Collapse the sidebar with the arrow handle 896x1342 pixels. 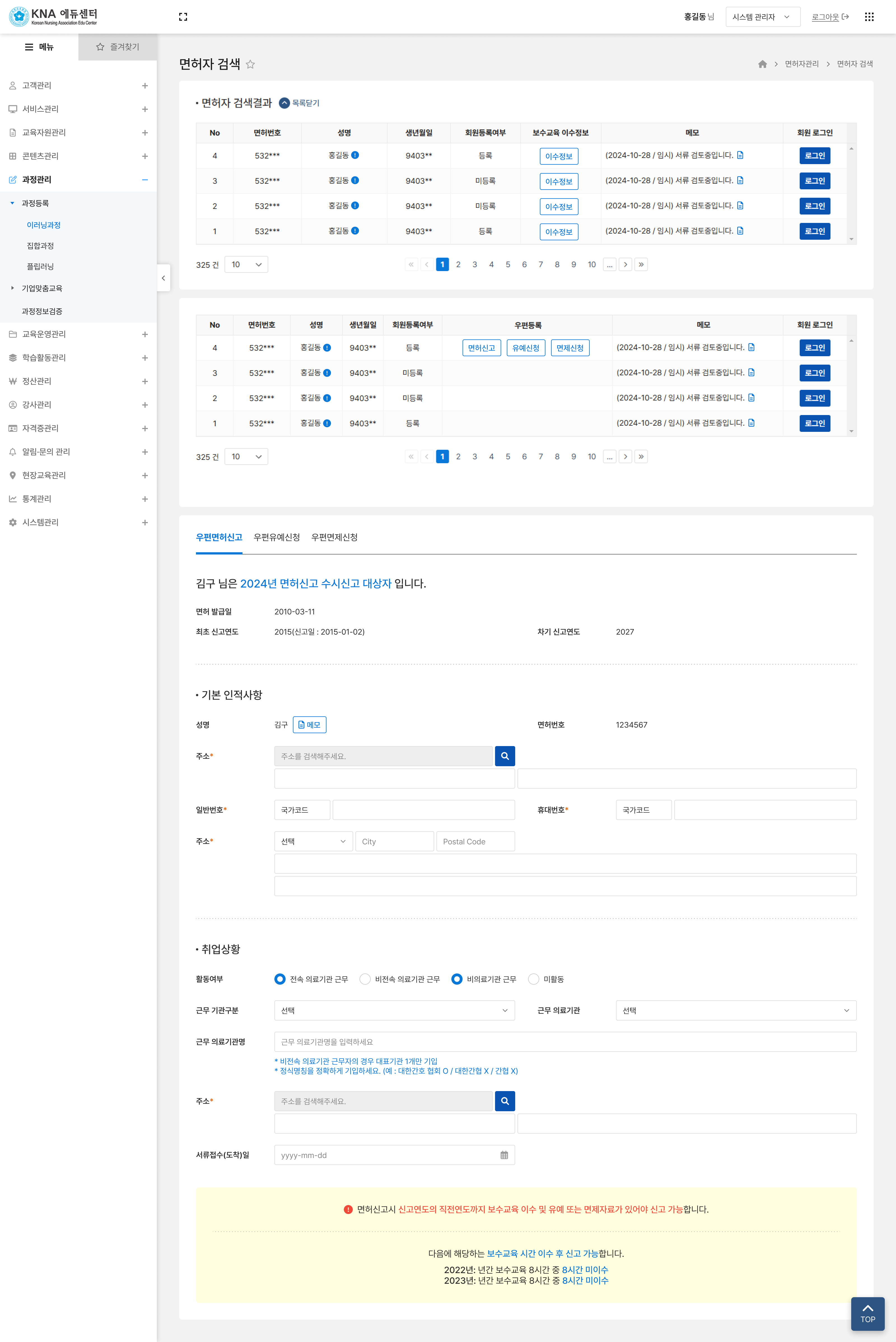click(x=164, y=278)
